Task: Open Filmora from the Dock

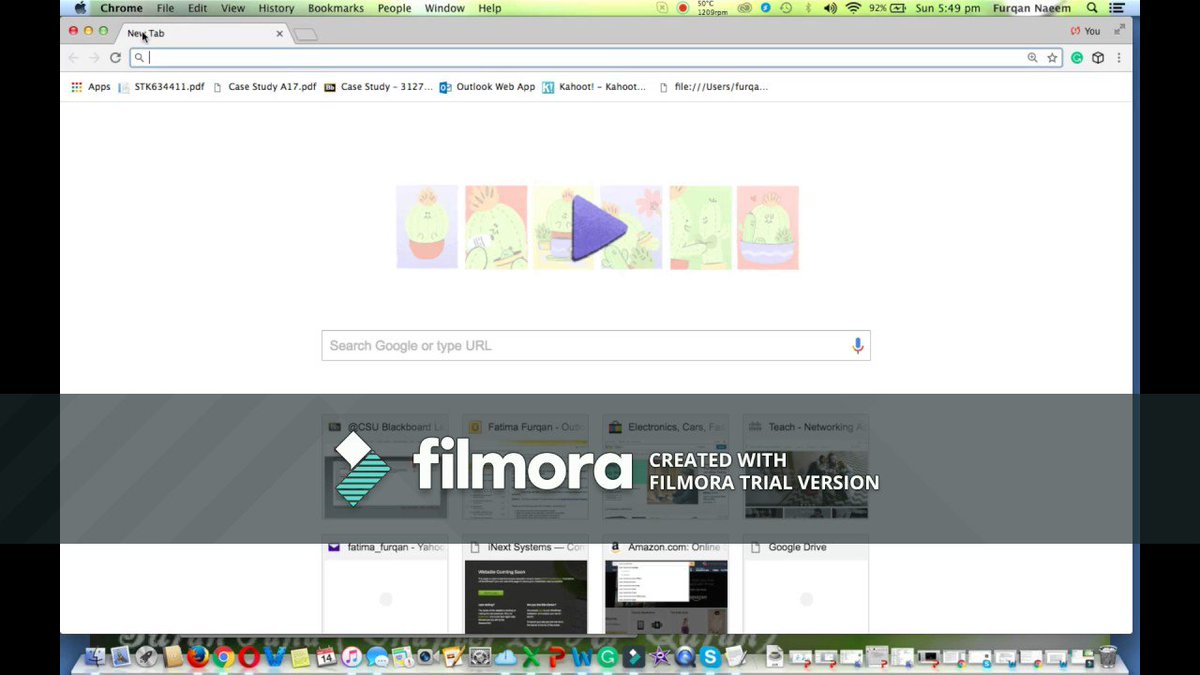Action: tap(634, 657)
